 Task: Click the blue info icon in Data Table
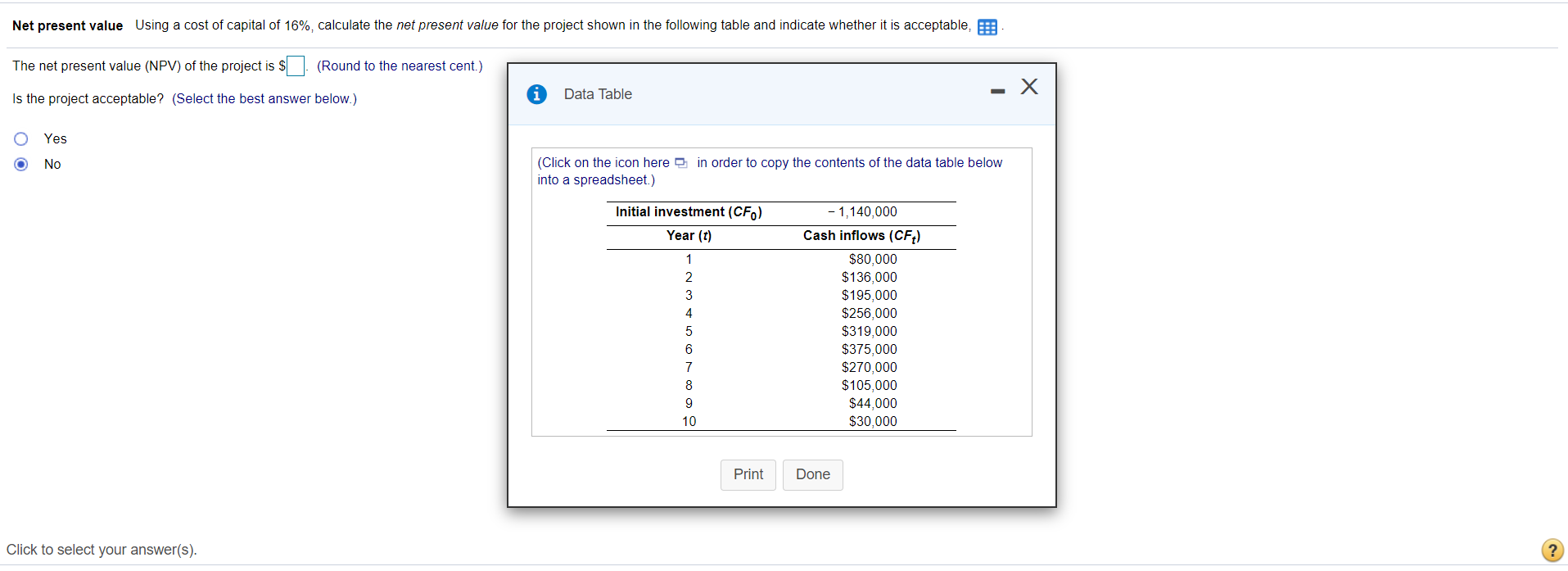coord(536,94)
